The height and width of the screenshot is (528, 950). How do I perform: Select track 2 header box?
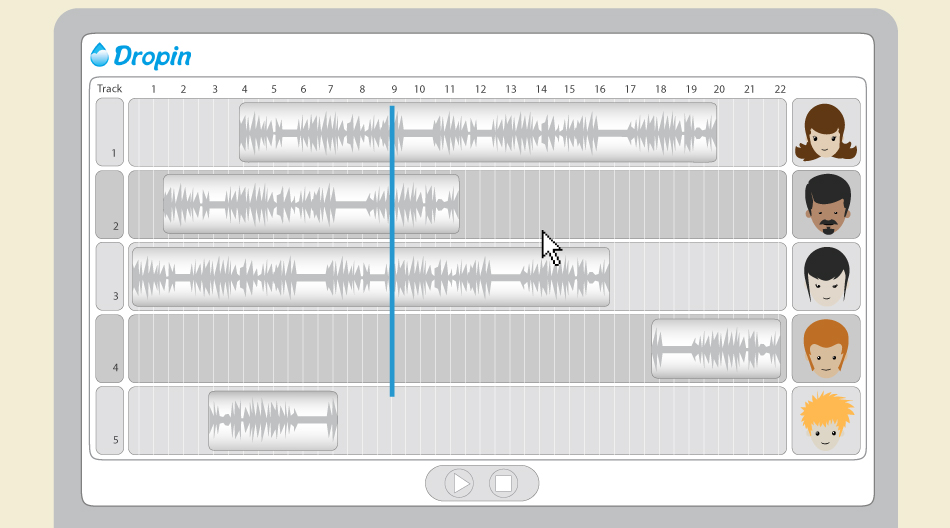click(x=110, y=204)
